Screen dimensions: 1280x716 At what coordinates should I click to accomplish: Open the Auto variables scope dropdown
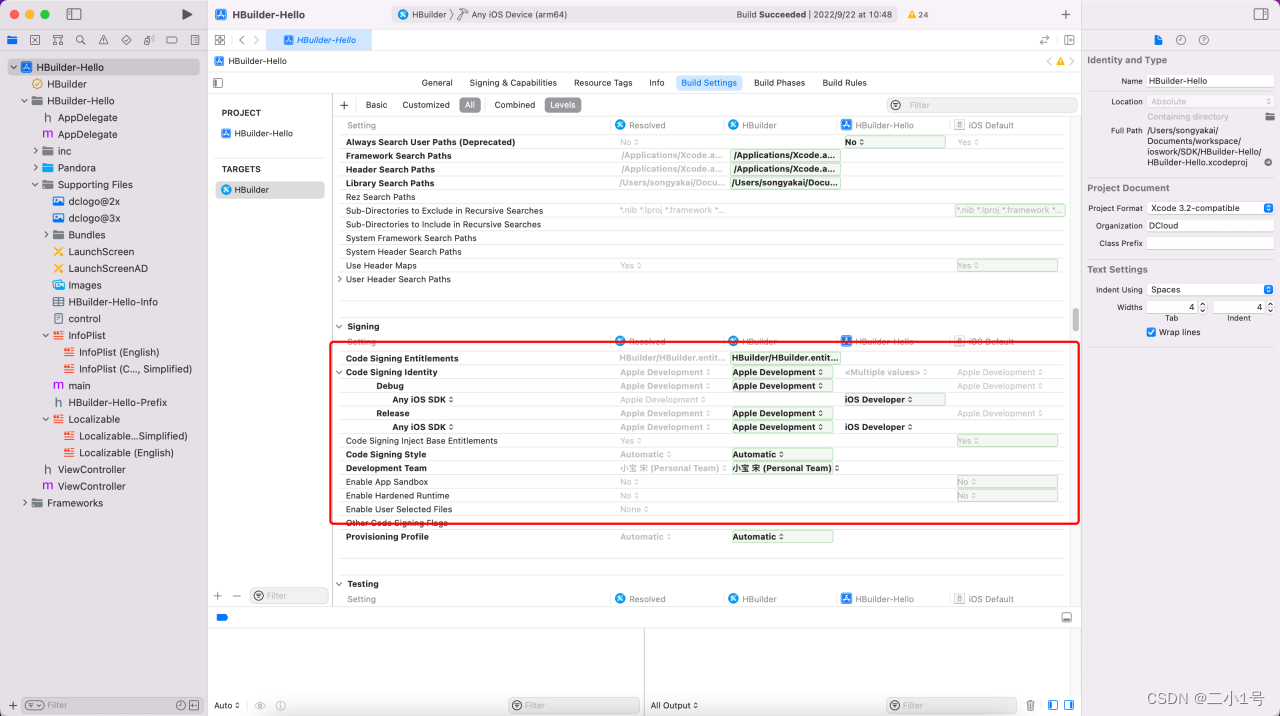226,705
